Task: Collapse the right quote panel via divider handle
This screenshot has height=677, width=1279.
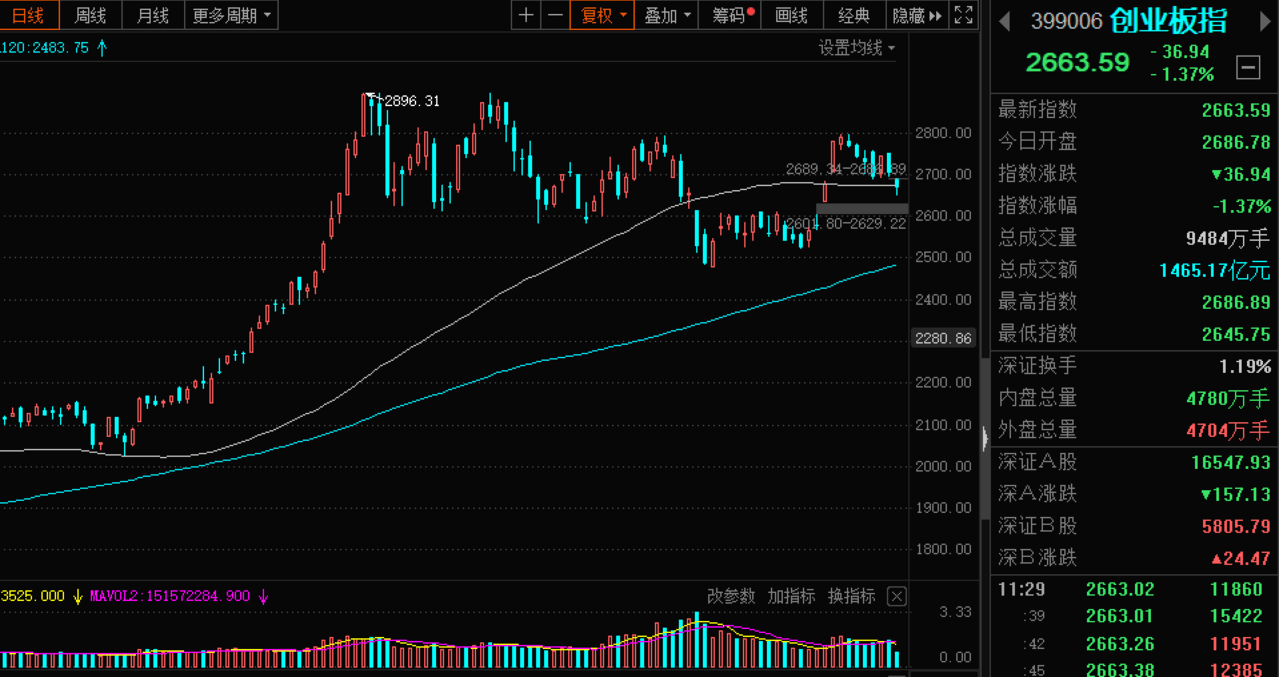Action: [x=985, y=437]
